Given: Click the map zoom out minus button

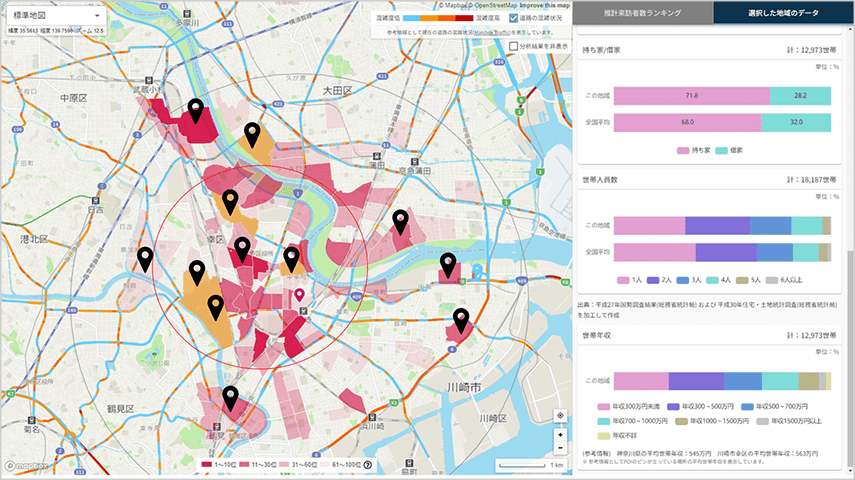Looking at the screenshot, I should click(560, 449).
